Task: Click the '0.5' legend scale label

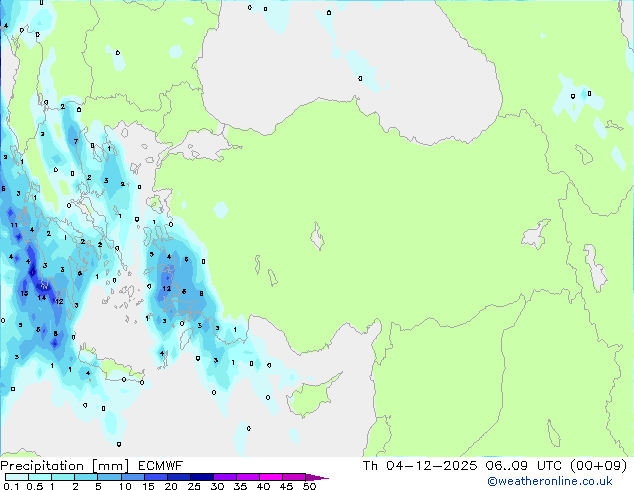Action: 35,486
